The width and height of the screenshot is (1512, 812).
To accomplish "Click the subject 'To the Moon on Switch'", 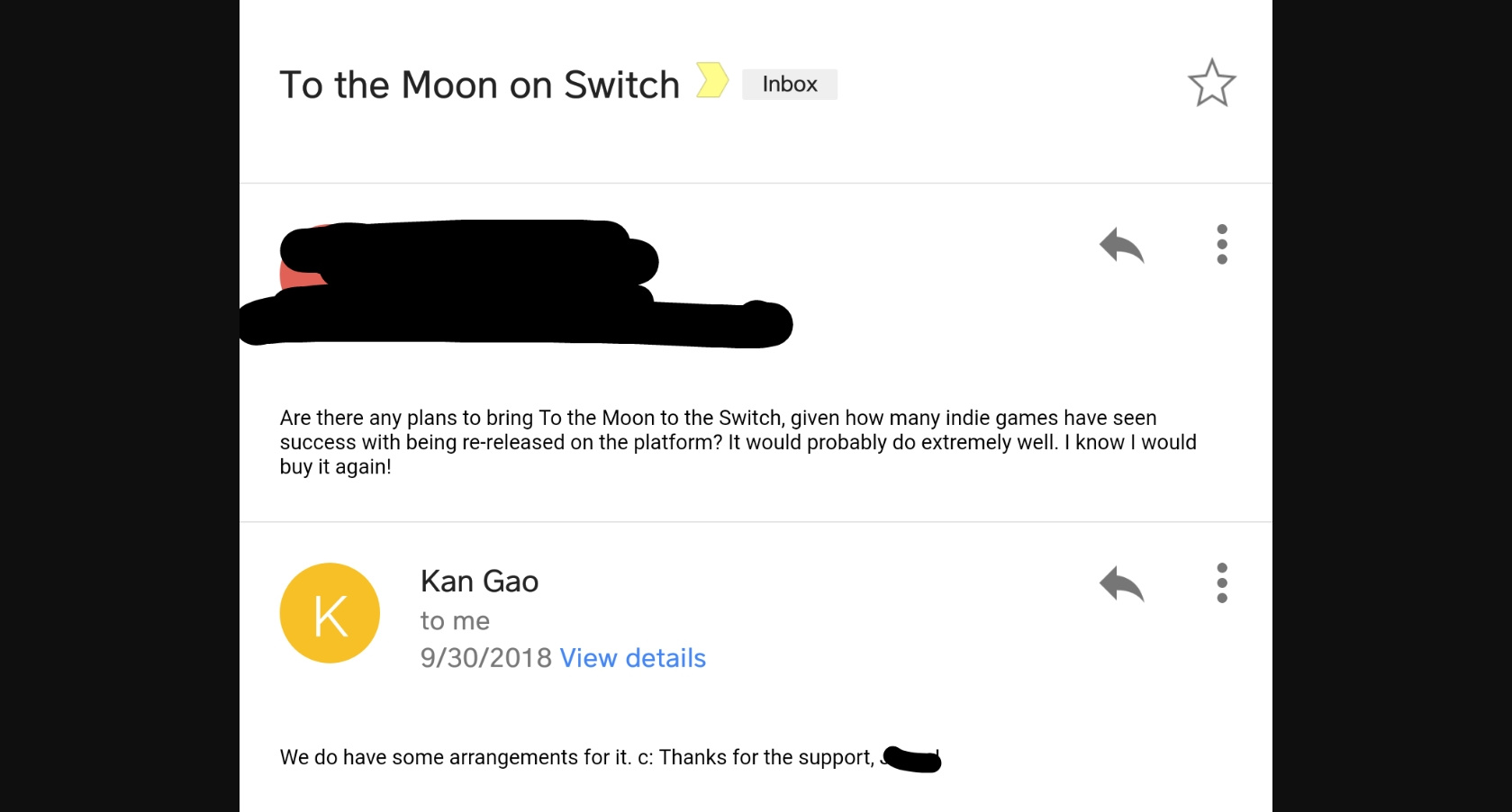I will (479, 85).
